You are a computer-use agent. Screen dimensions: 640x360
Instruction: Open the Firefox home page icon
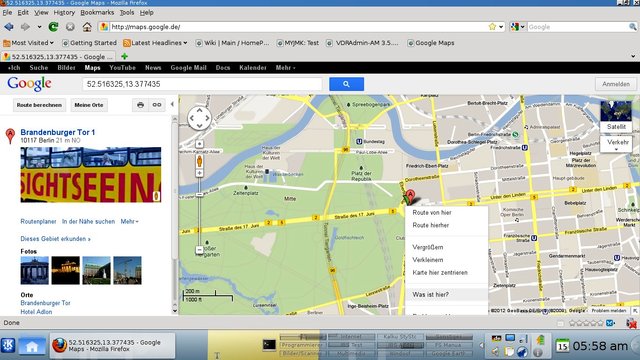[x=87, y=27]
